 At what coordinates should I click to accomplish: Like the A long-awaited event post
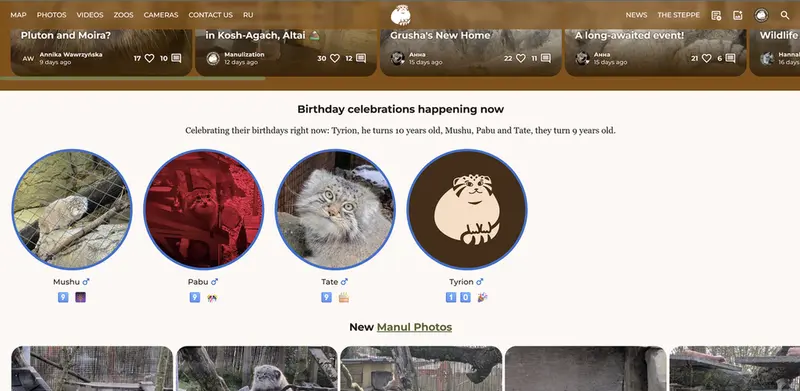(706, 58)
